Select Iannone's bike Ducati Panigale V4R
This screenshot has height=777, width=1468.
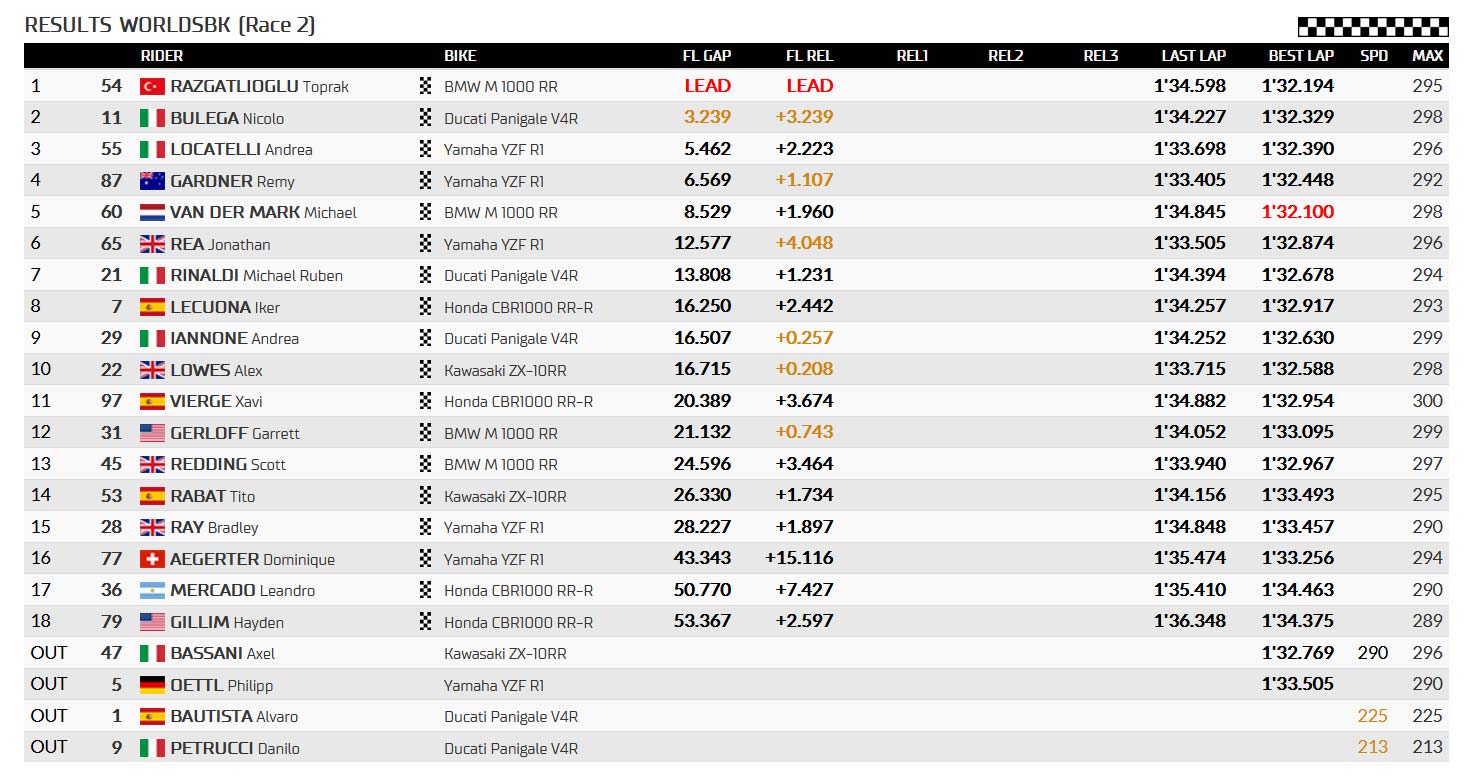coord(511,338)
